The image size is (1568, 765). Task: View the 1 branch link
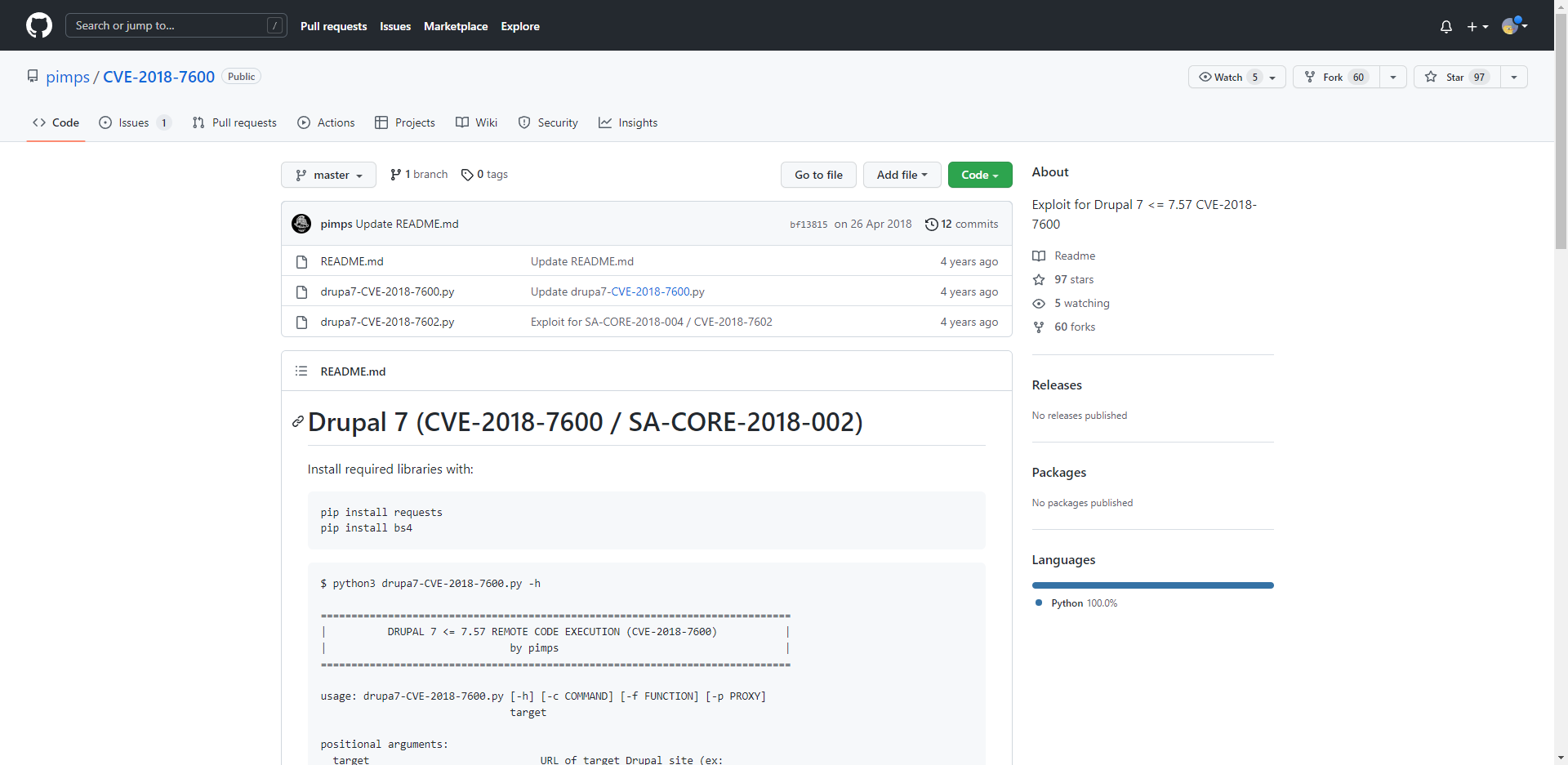click(x=419, y=174)
